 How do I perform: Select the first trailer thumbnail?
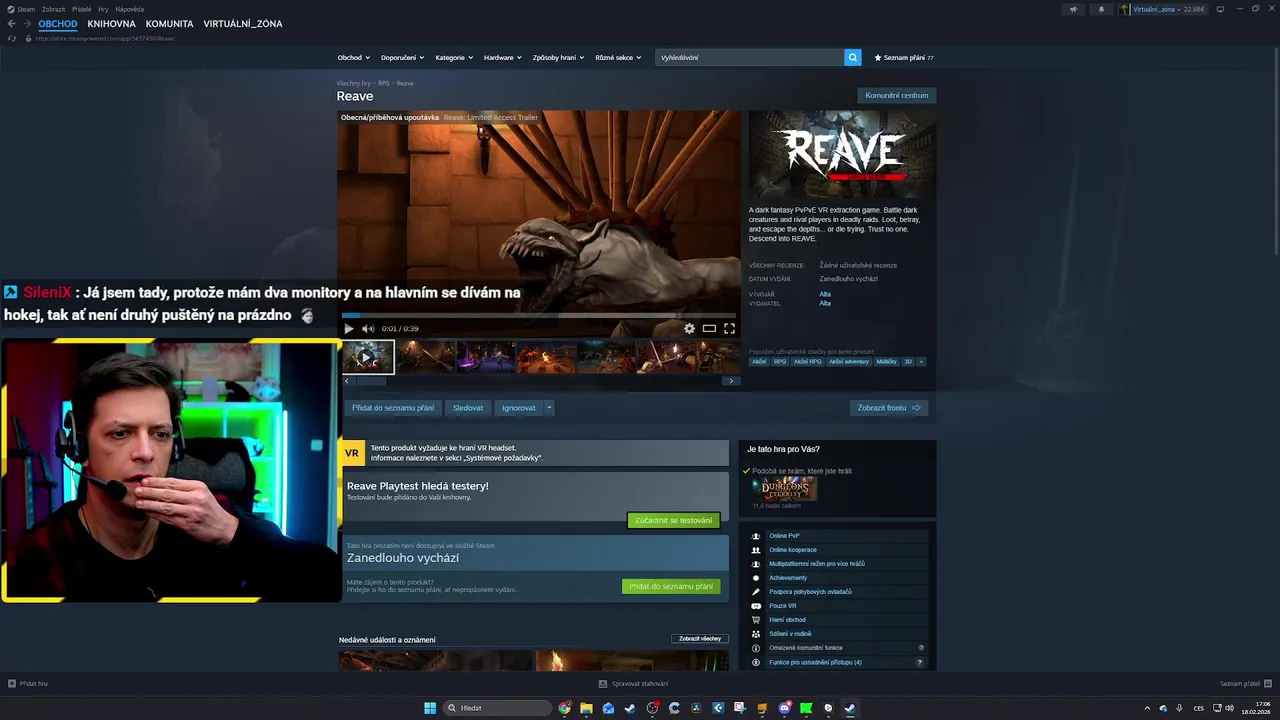(368, 357)
